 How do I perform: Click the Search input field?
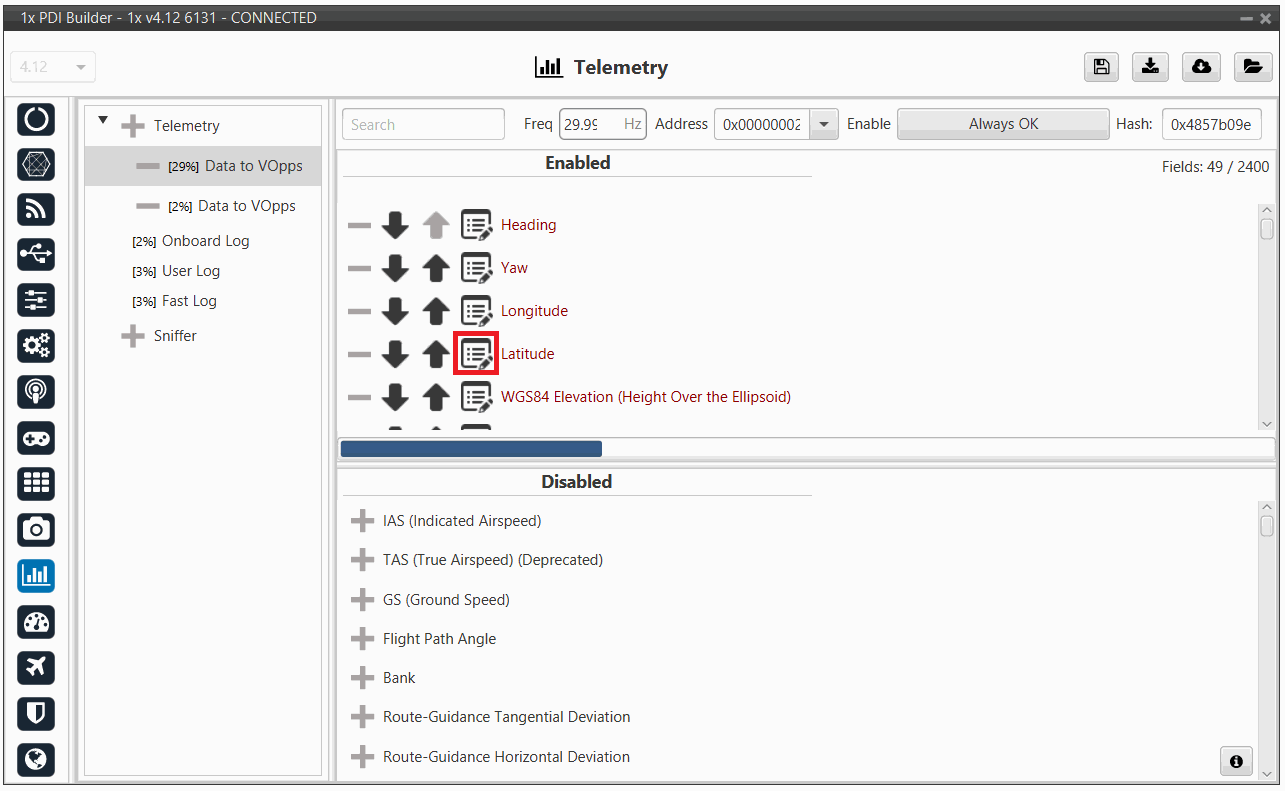423,125
